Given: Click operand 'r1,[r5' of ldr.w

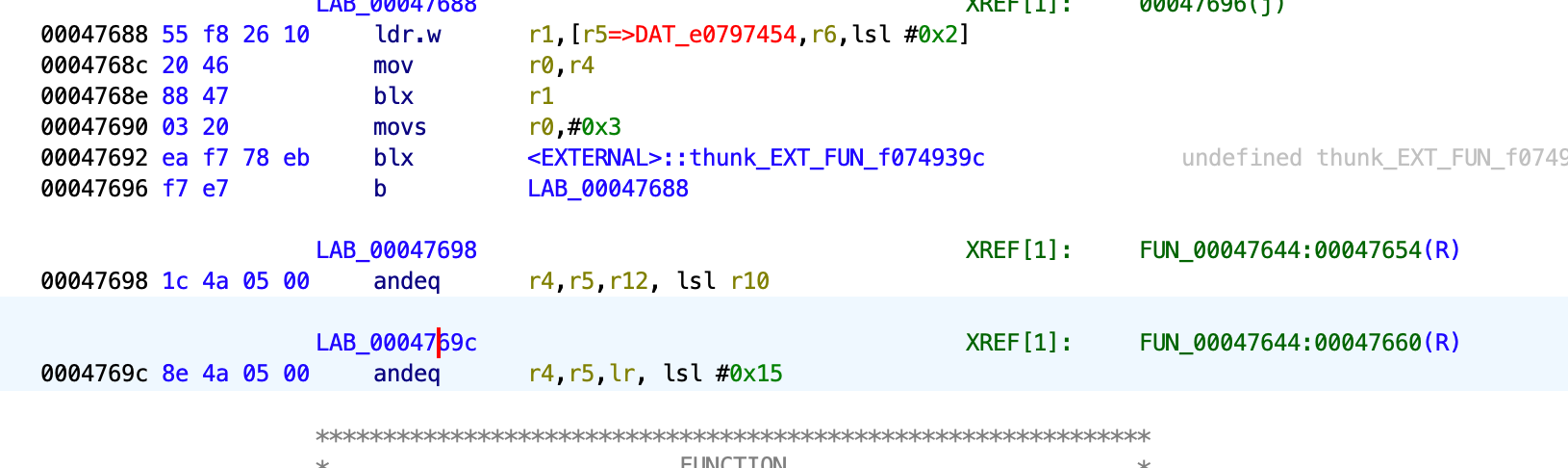Looking at the screenshot, I should (x=569, y=35).
